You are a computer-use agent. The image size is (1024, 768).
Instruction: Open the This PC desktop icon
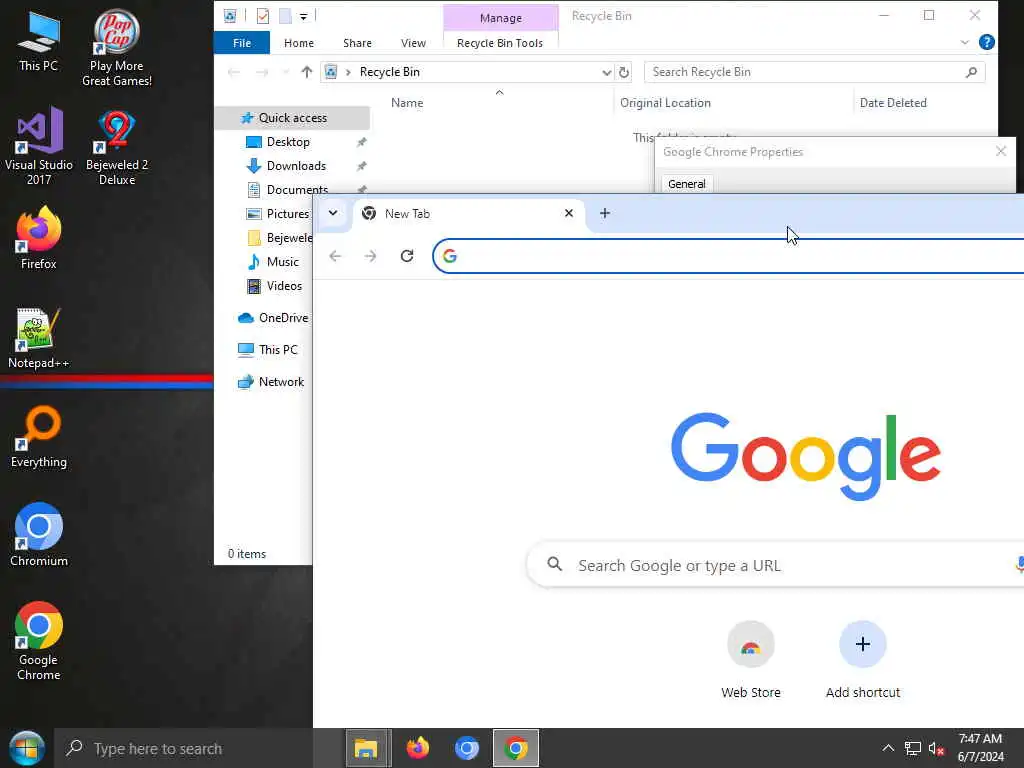pyautogui.click(x=38, y=42)
